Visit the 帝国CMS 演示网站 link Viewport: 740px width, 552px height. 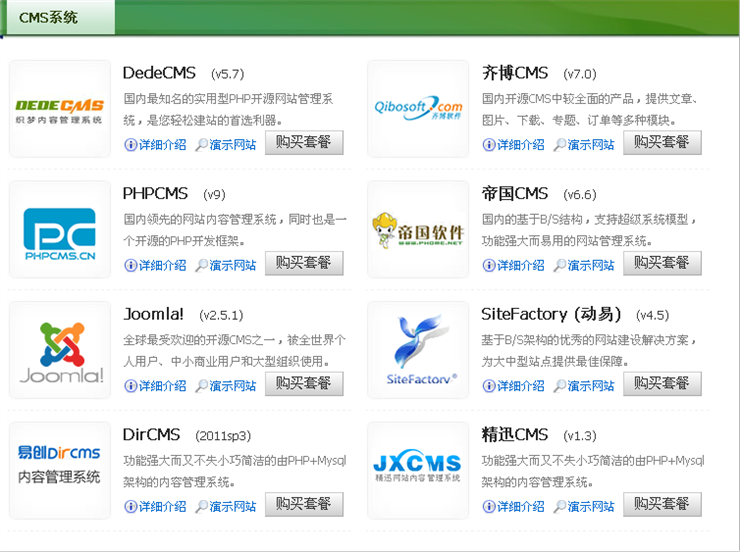pyautogui.click(x=591, y=265)
